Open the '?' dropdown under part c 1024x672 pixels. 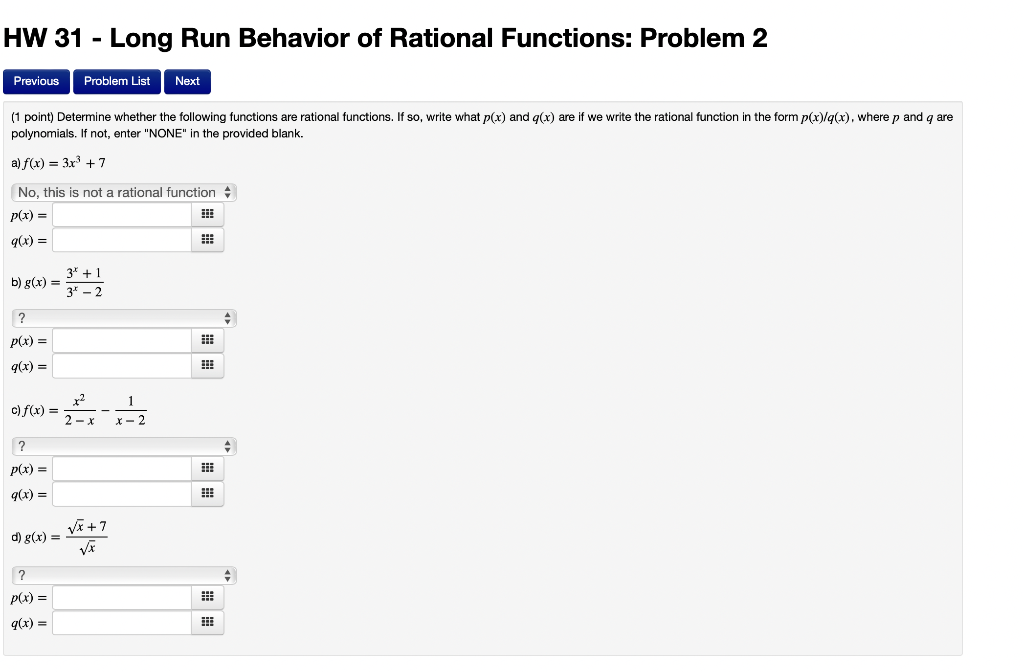[x=123, y=446]
